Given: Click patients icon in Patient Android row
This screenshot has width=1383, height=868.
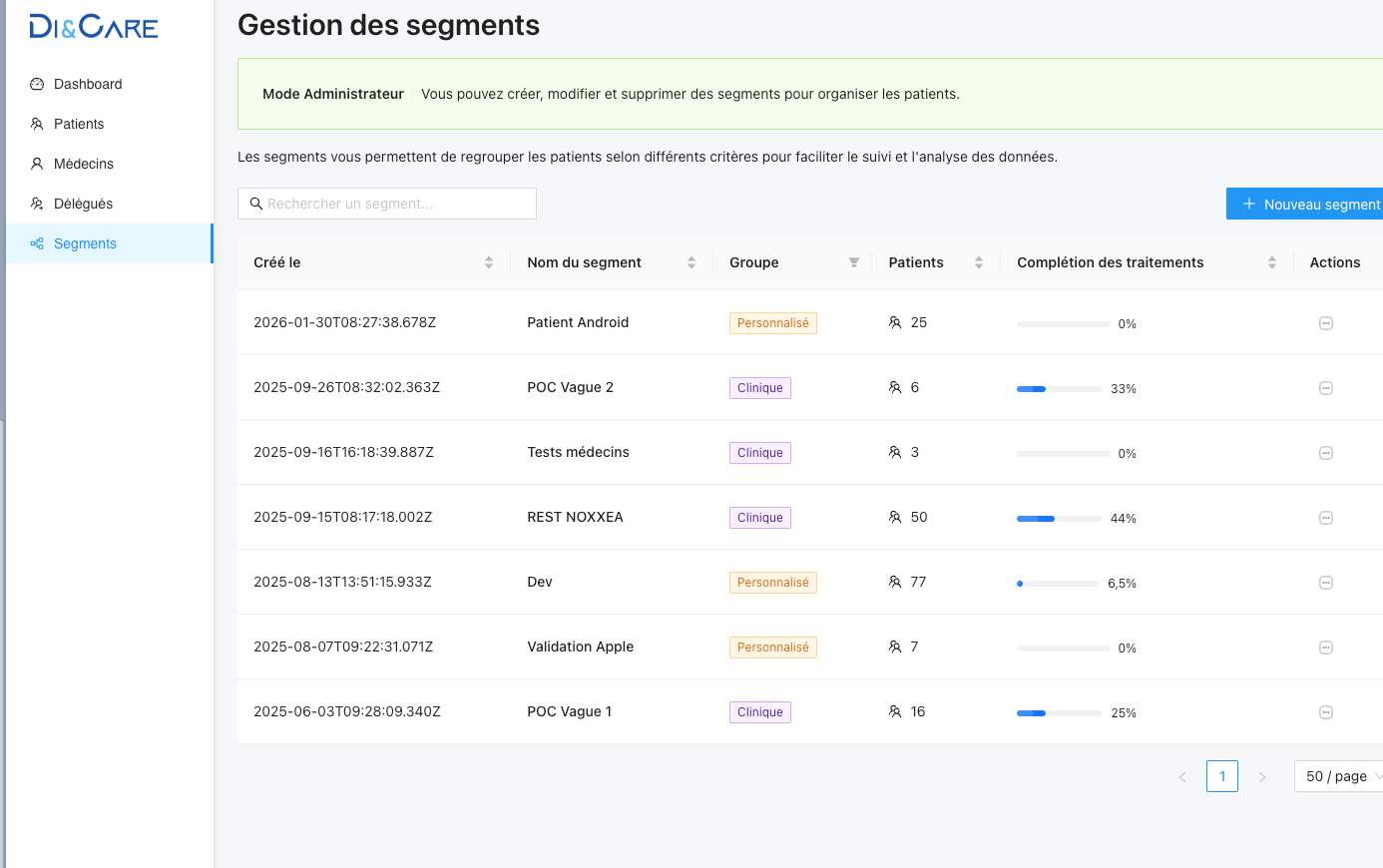Looking at the screenshot, I should [895, 322].
